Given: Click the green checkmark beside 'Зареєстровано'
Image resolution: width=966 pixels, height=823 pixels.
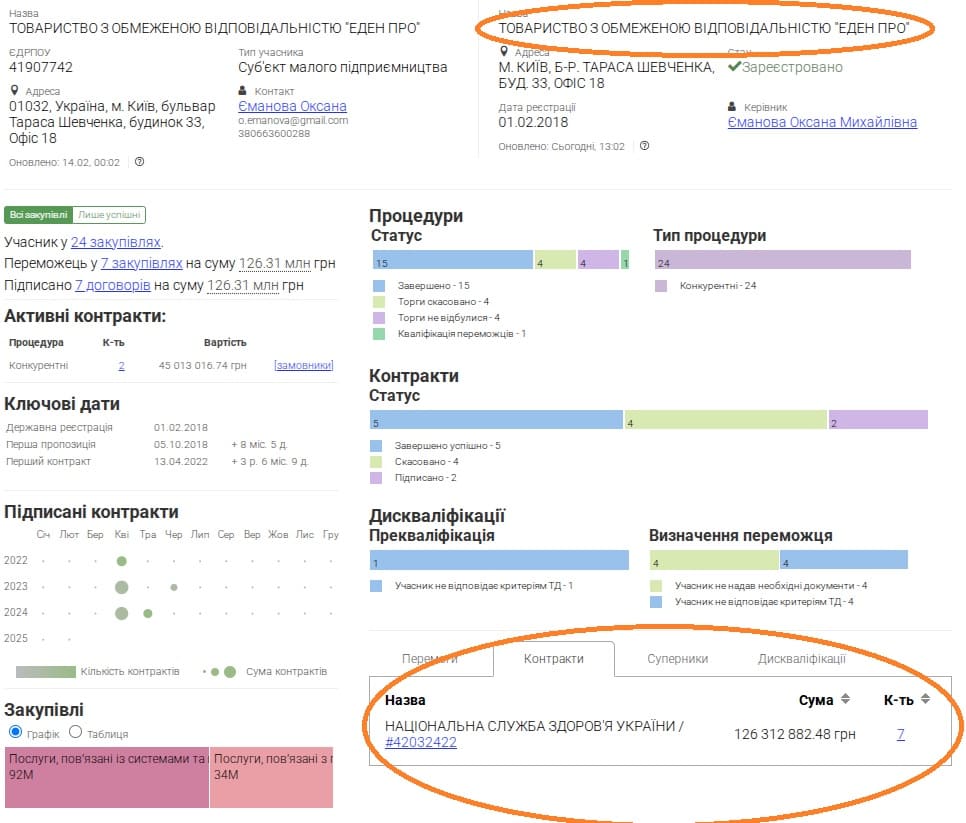Looking at the screenshot, I should (734, 67).
